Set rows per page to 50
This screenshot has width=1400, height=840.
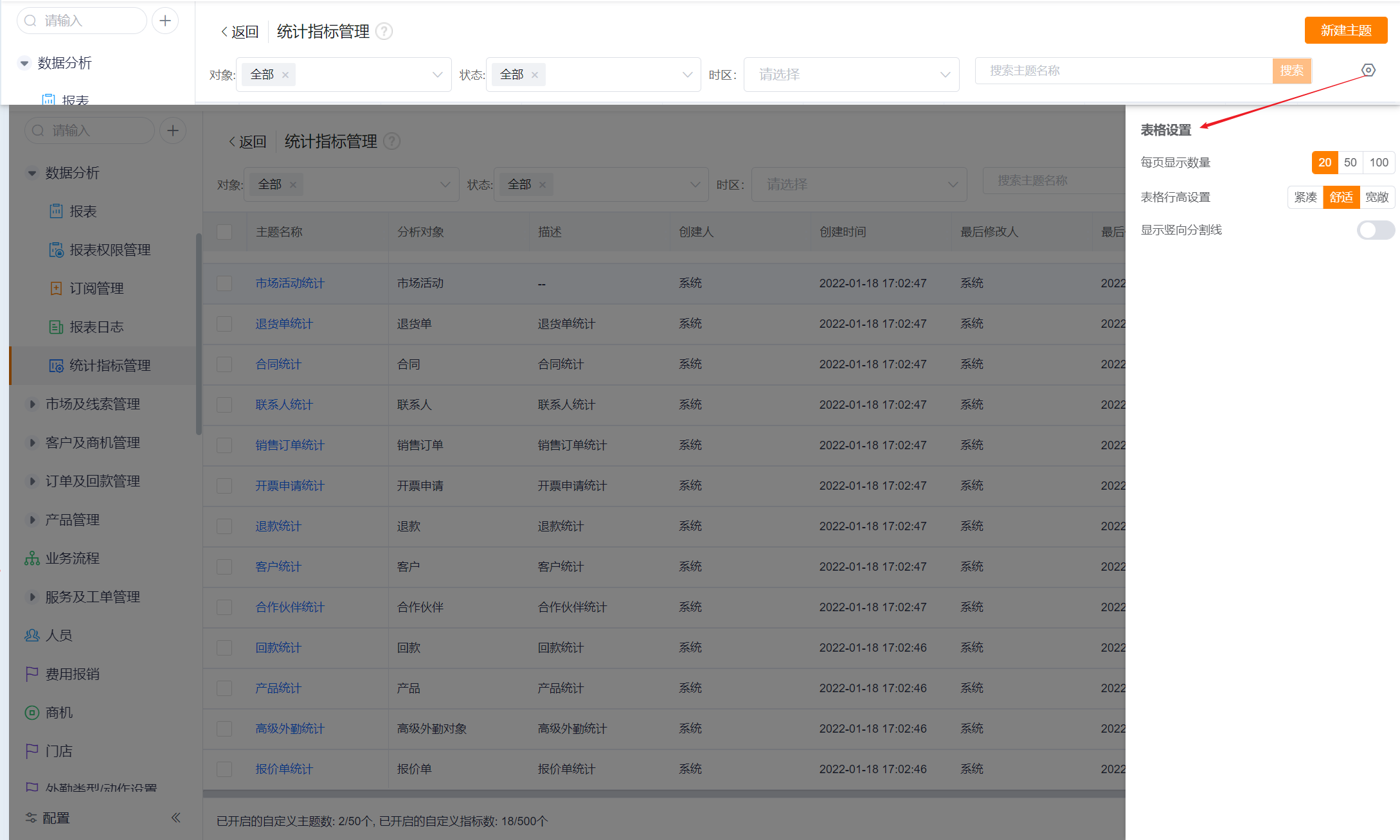1351,163
